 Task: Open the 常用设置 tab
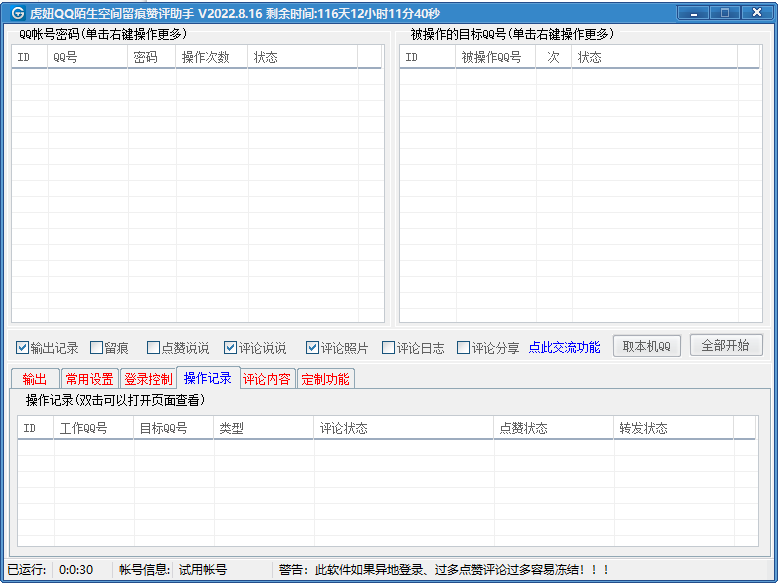coord(90,379)
